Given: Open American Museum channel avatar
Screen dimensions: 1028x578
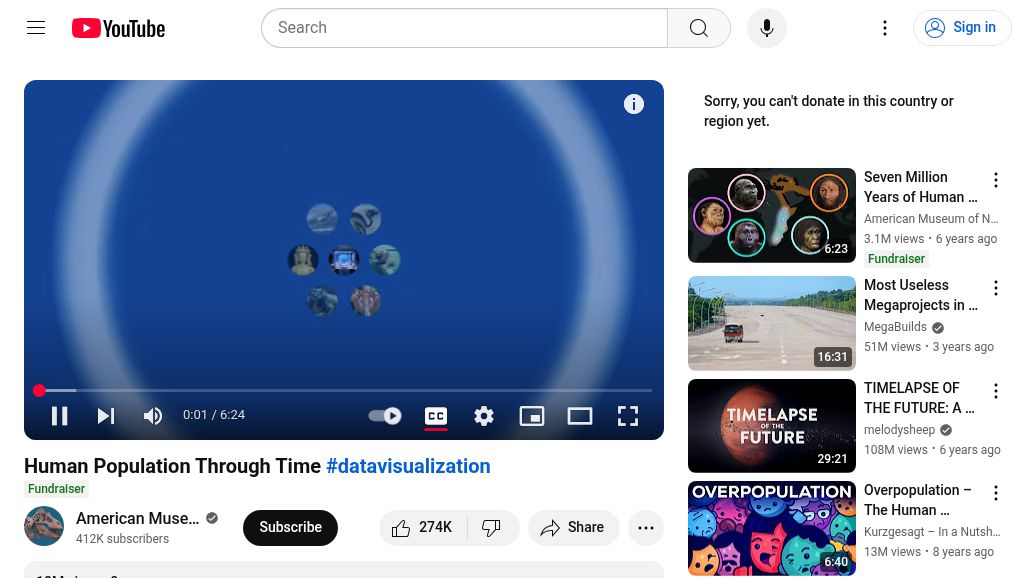Looking at the screenshot, I should point(44,526).
